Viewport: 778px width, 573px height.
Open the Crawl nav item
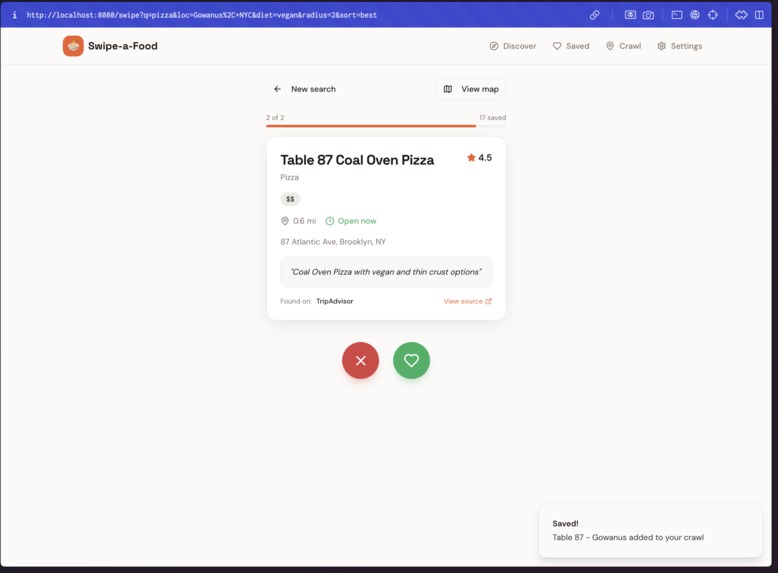(624, 46)
